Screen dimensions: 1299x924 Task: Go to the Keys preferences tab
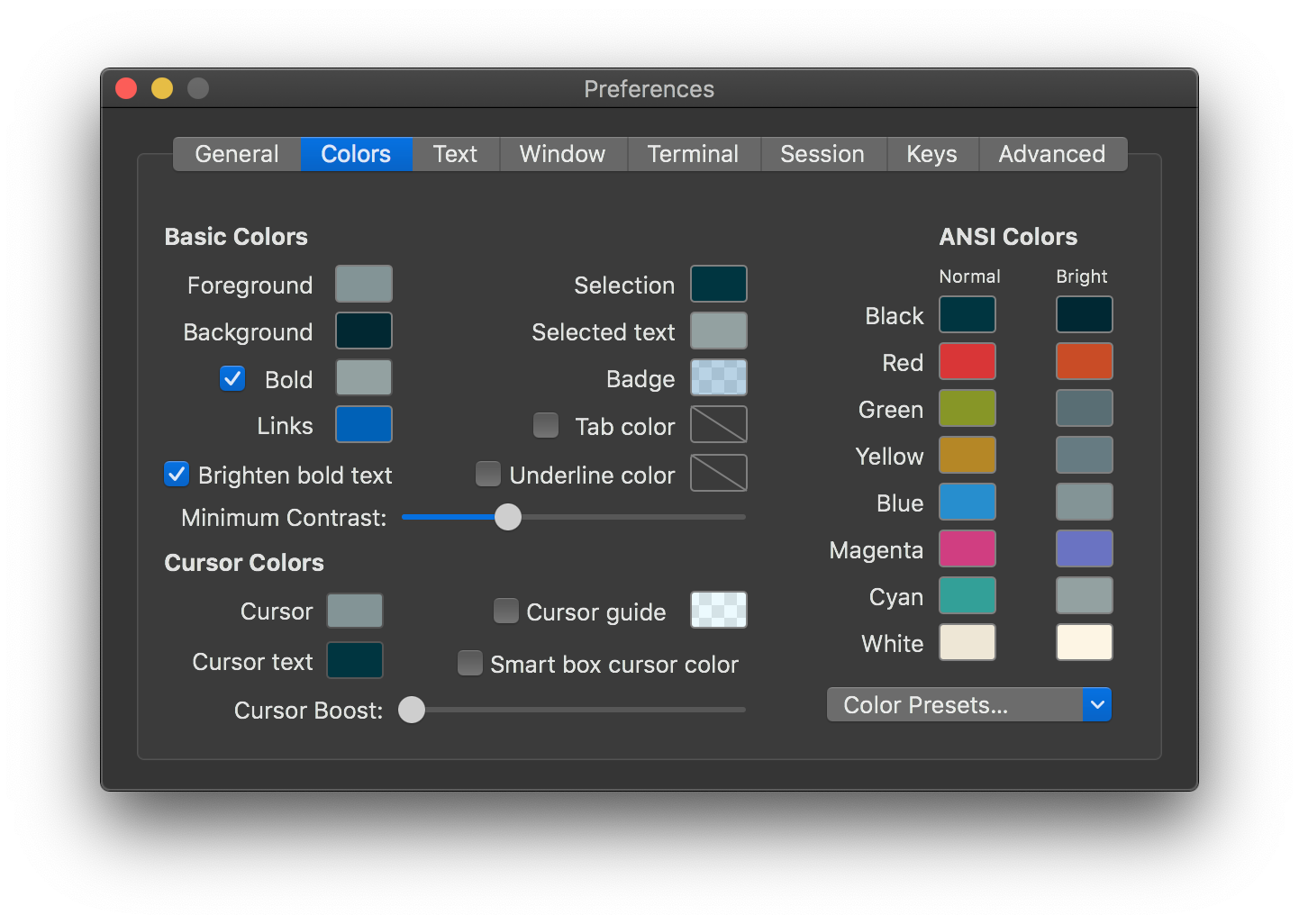[931, 153]
